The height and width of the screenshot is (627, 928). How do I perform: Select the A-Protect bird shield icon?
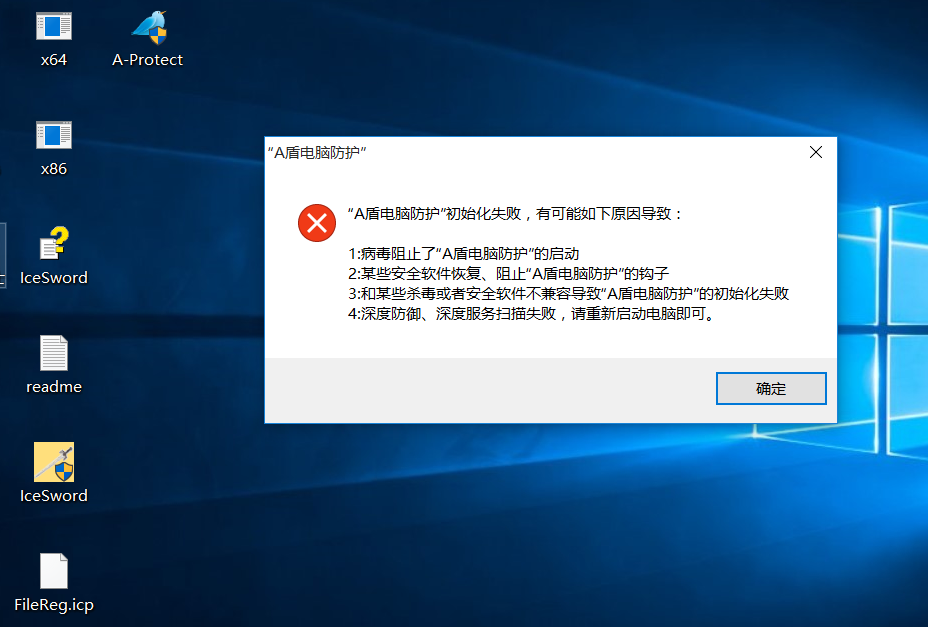(149, 27)
